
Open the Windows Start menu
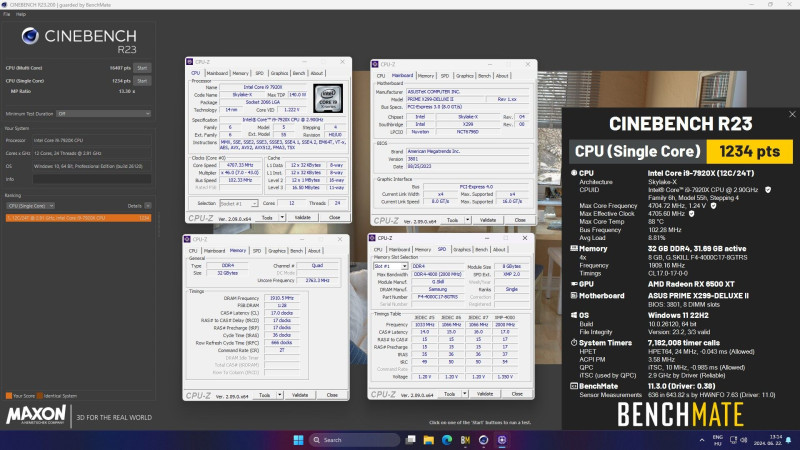(x=298, y=440)
